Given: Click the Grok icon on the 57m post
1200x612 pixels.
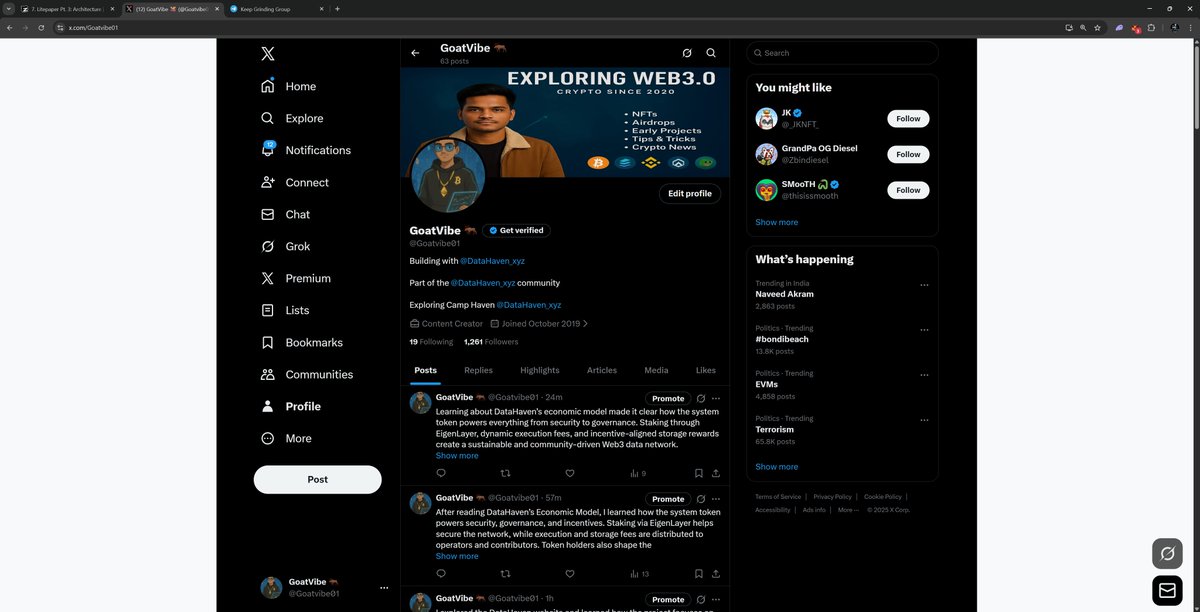Looking at the screenshot, I should pyautogui.click(x=701, y=499).
